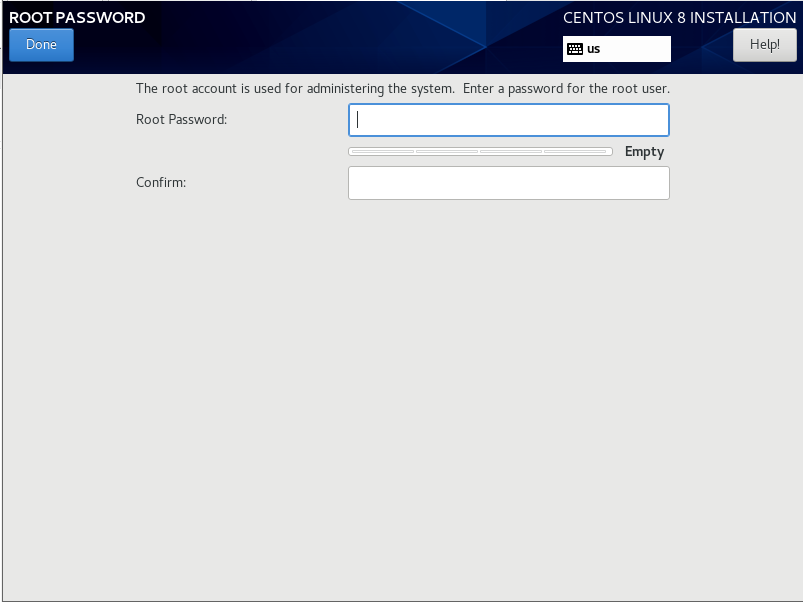Click the password strength meter bar
Image resolution: width=803 pixels, height=602 pixels.
coord(480,152)
